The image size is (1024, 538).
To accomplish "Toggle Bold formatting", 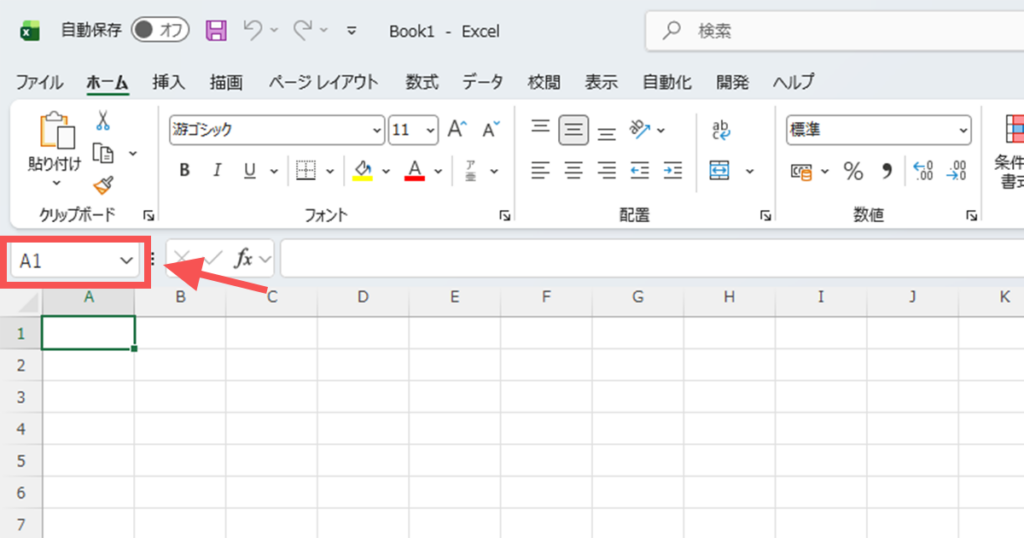I will coord(185,170).
